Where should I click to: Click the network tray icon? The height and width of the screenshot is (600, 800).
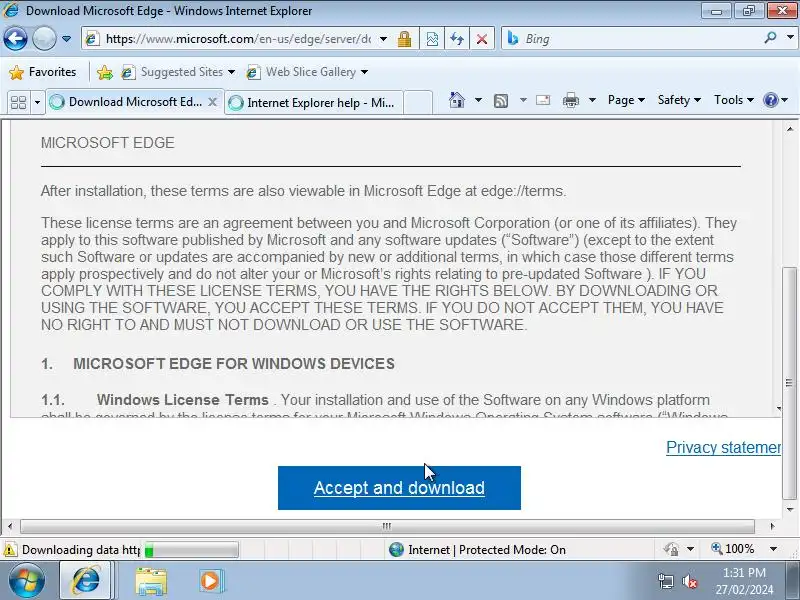(x=666, y=581)
